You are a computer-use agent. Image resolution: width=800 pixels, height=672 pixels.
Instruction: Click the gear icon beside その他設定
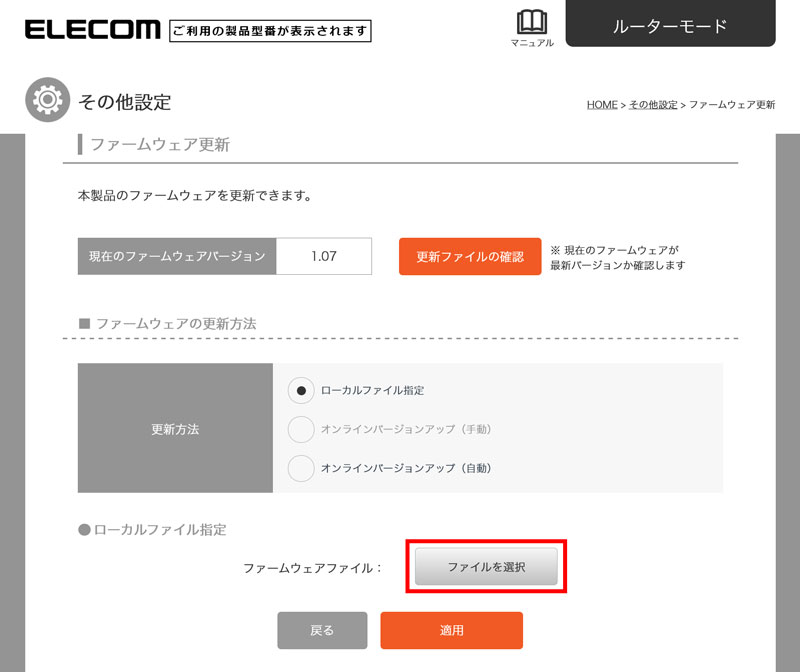click(x=47, y=100)
